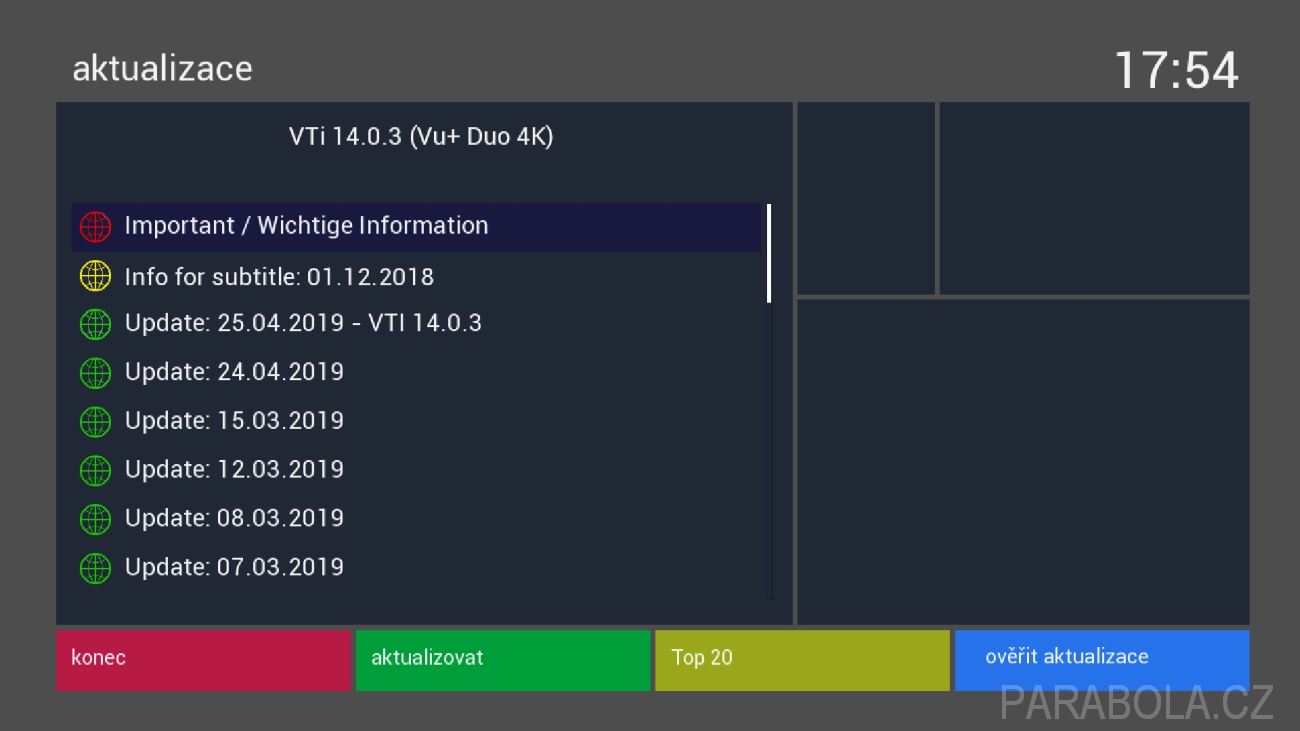The height and width of the screenshot is (731, 1300).
Task: Click the green 'aktualizovat' button
Action: (503, 660)
